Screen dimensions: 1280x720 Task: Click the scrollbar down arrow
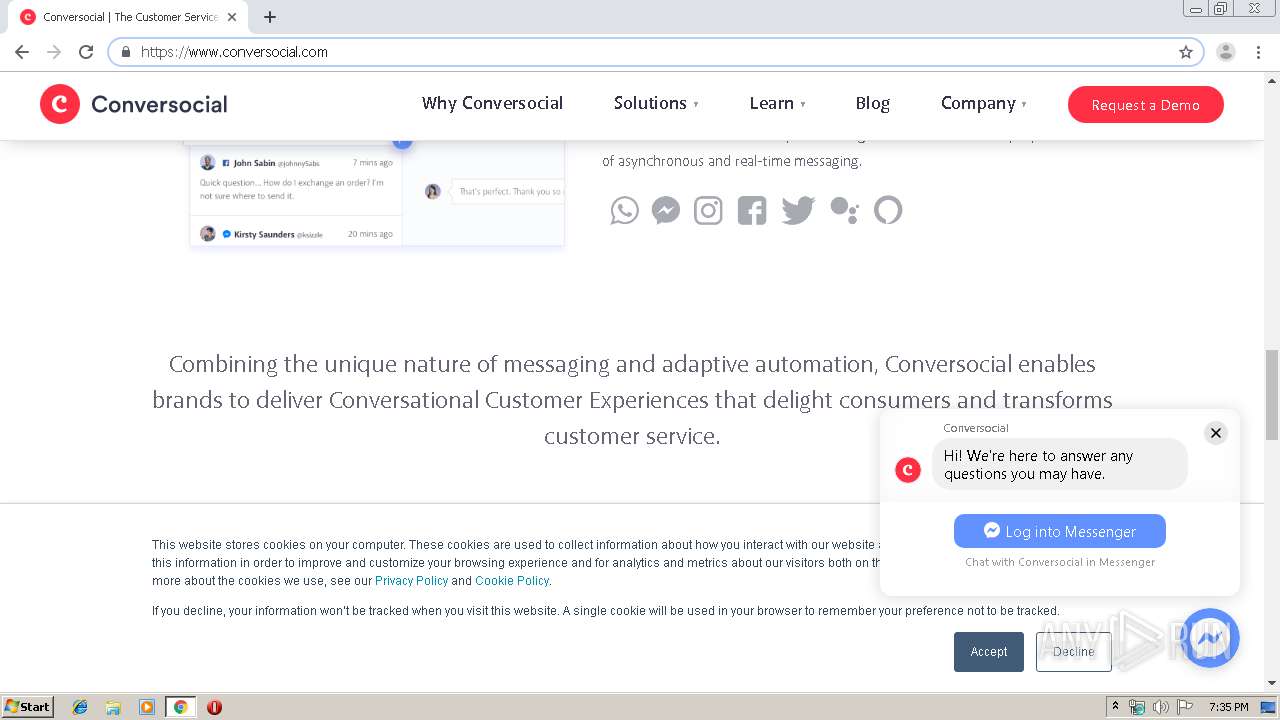1272,683
